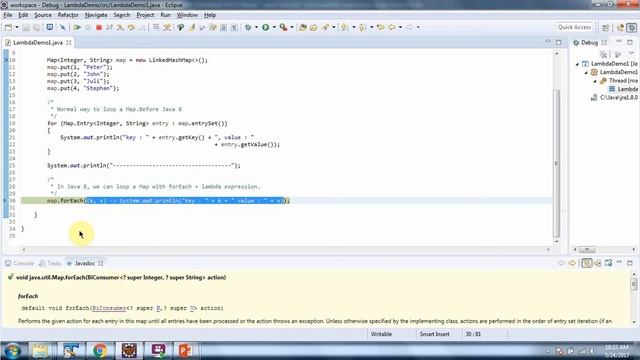Click the Resume debug icon

pyautogui.click(x=77, y=27)
